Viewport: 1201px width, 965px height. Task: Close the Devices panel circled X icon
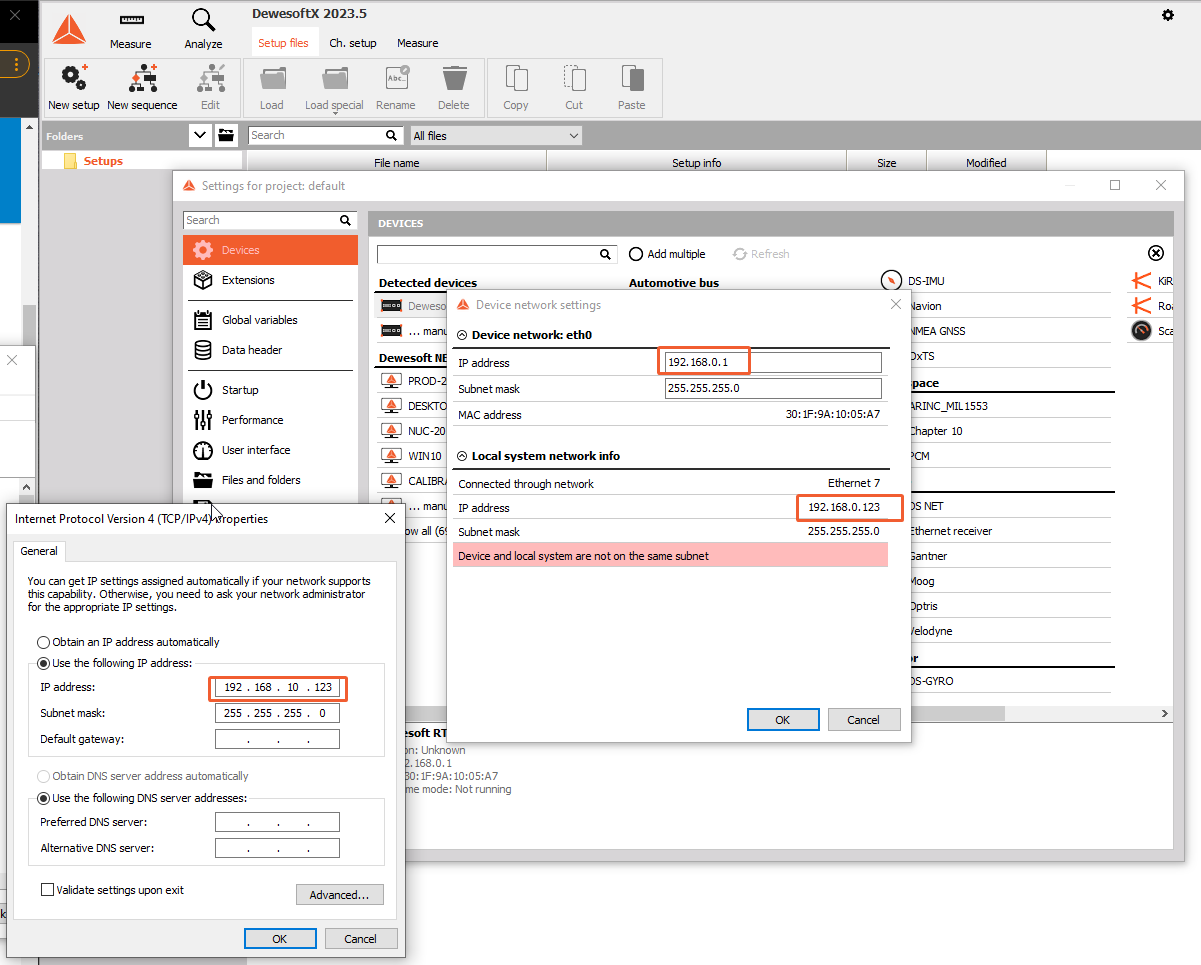[x=1156, y=254]
